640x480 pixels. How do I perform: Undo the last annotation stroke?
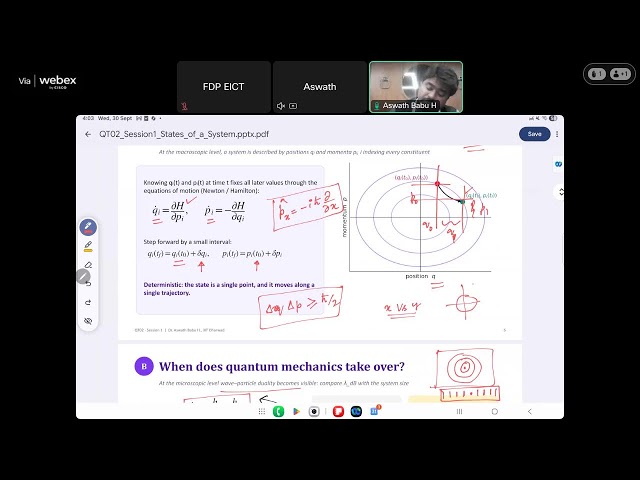(88, 284)
